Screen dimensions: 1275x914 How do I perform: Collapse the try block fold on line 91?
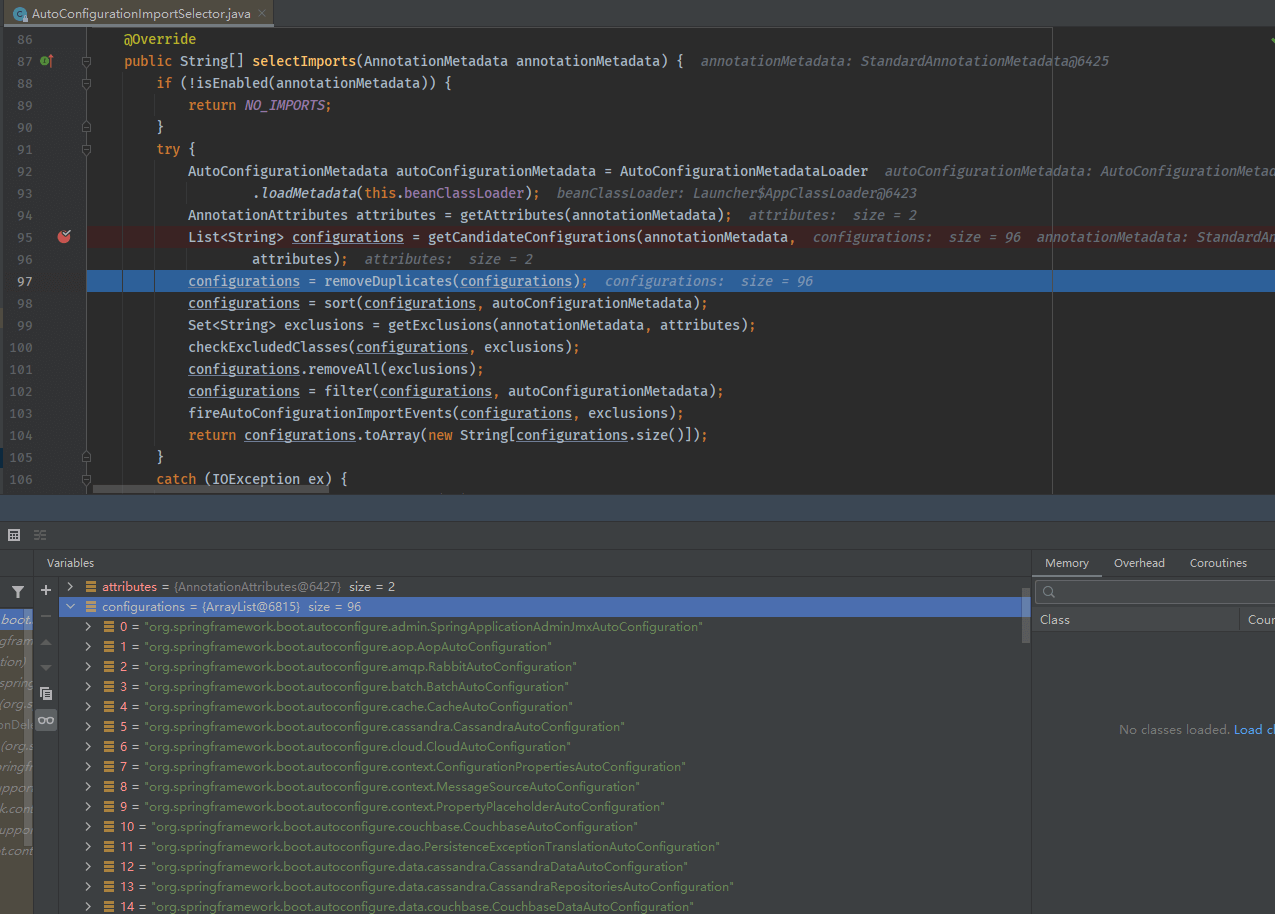(x=86, y=149)
